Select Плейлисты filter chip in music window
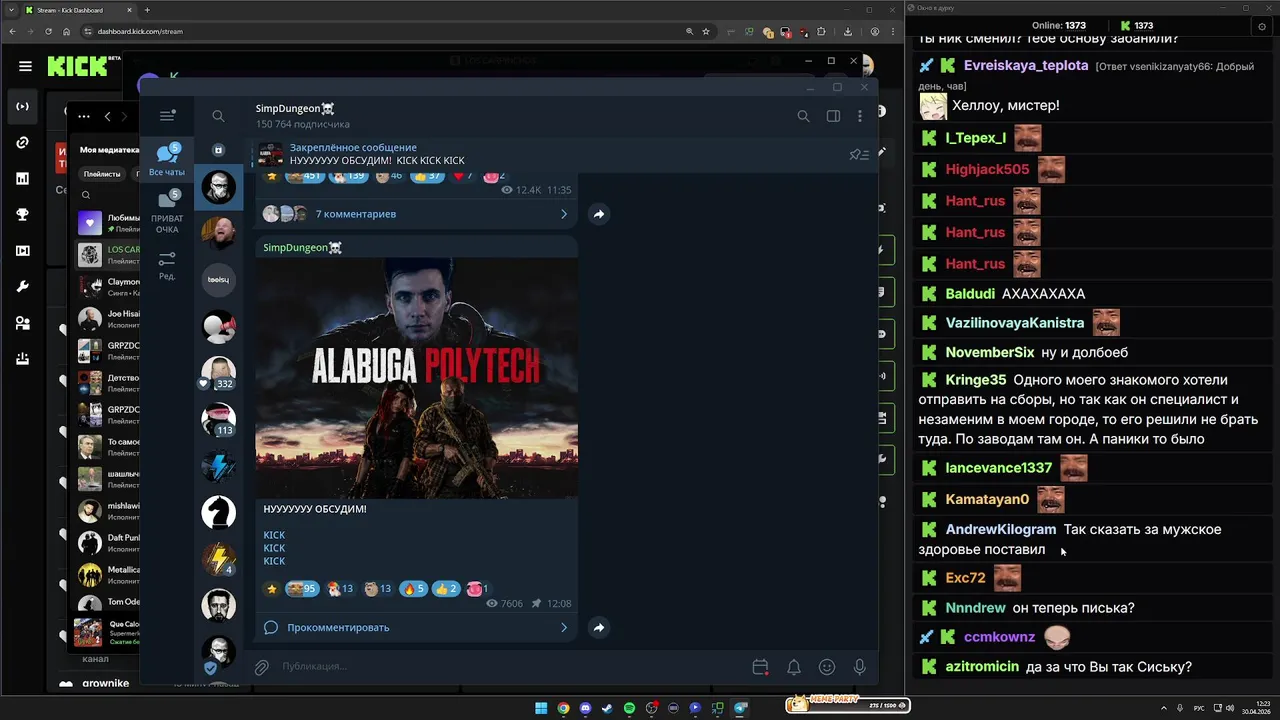The width and height of the screenshot is (1280, 720). click(x=102, y=173)
